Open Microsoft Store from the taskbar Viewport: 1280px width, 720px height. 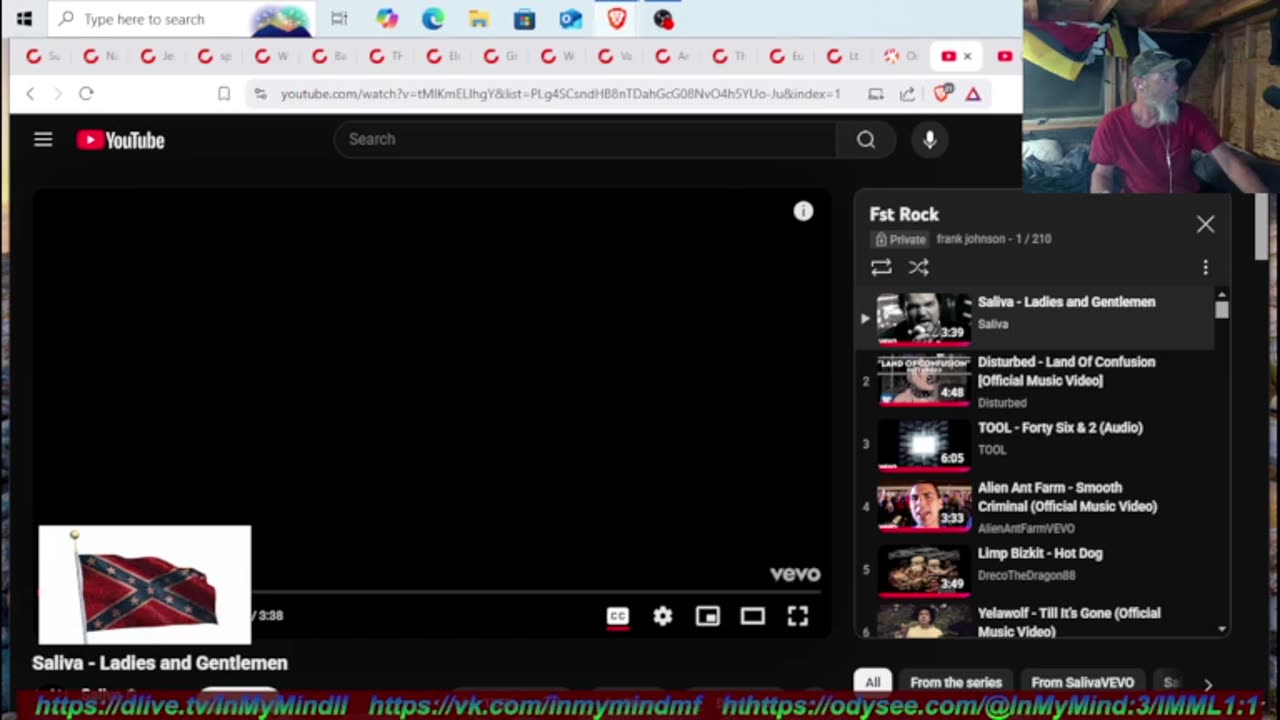[525, 19]
